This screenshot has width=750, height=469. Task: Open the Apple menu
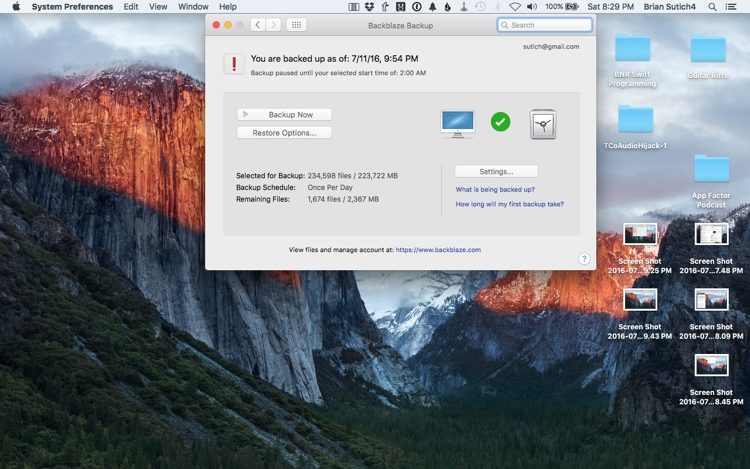coord(16,7)
